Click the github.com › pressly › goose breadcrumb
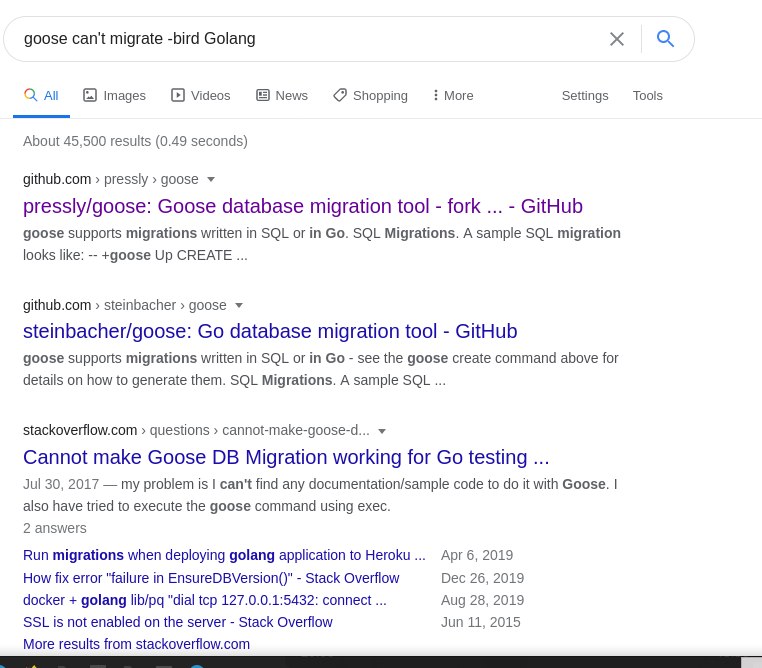The width and height of the screenshot is (762, 668). coord(111,179)
